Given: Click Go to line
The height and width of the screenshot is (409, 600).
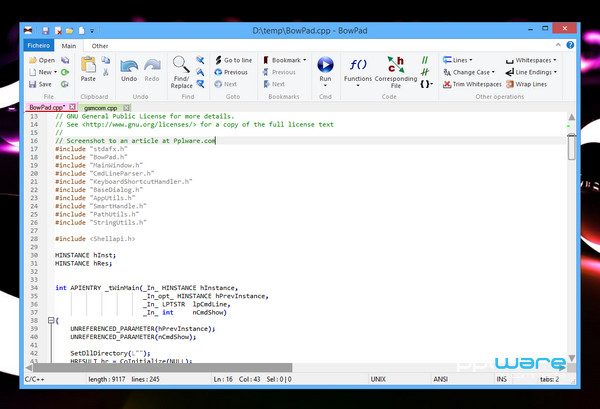Looking at the screenshot, I should (233, 60).
